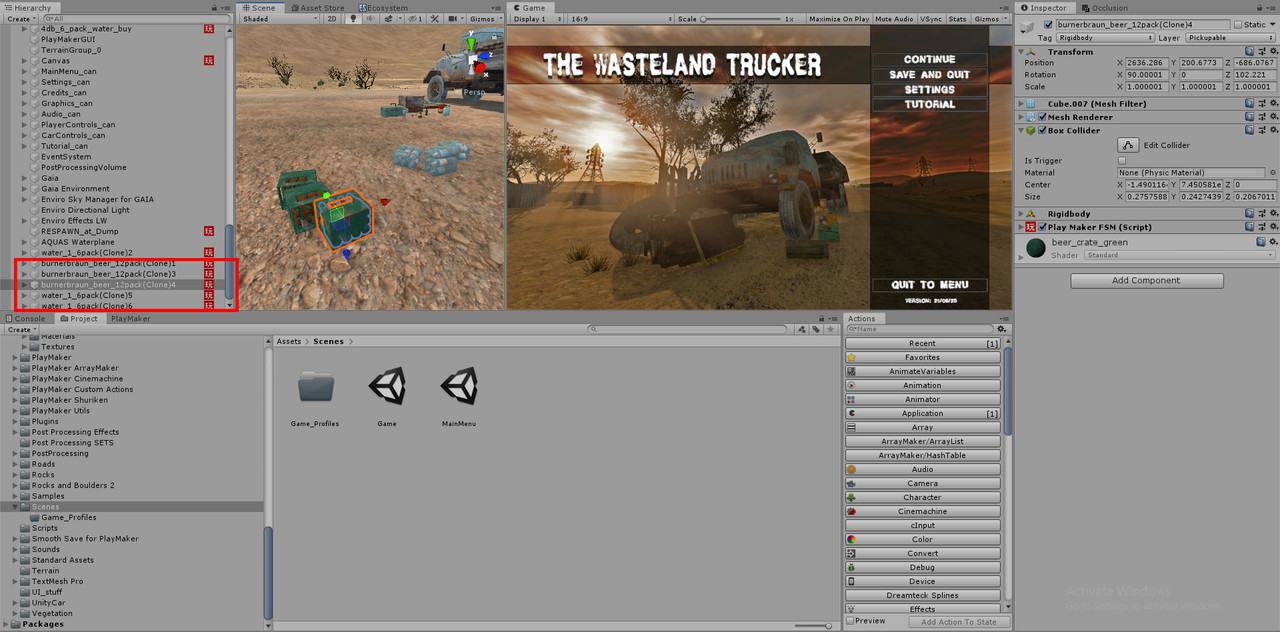Open Layer dropdown showing Pickupable
Screen dimensions: 1280x632
(1231, 38)
